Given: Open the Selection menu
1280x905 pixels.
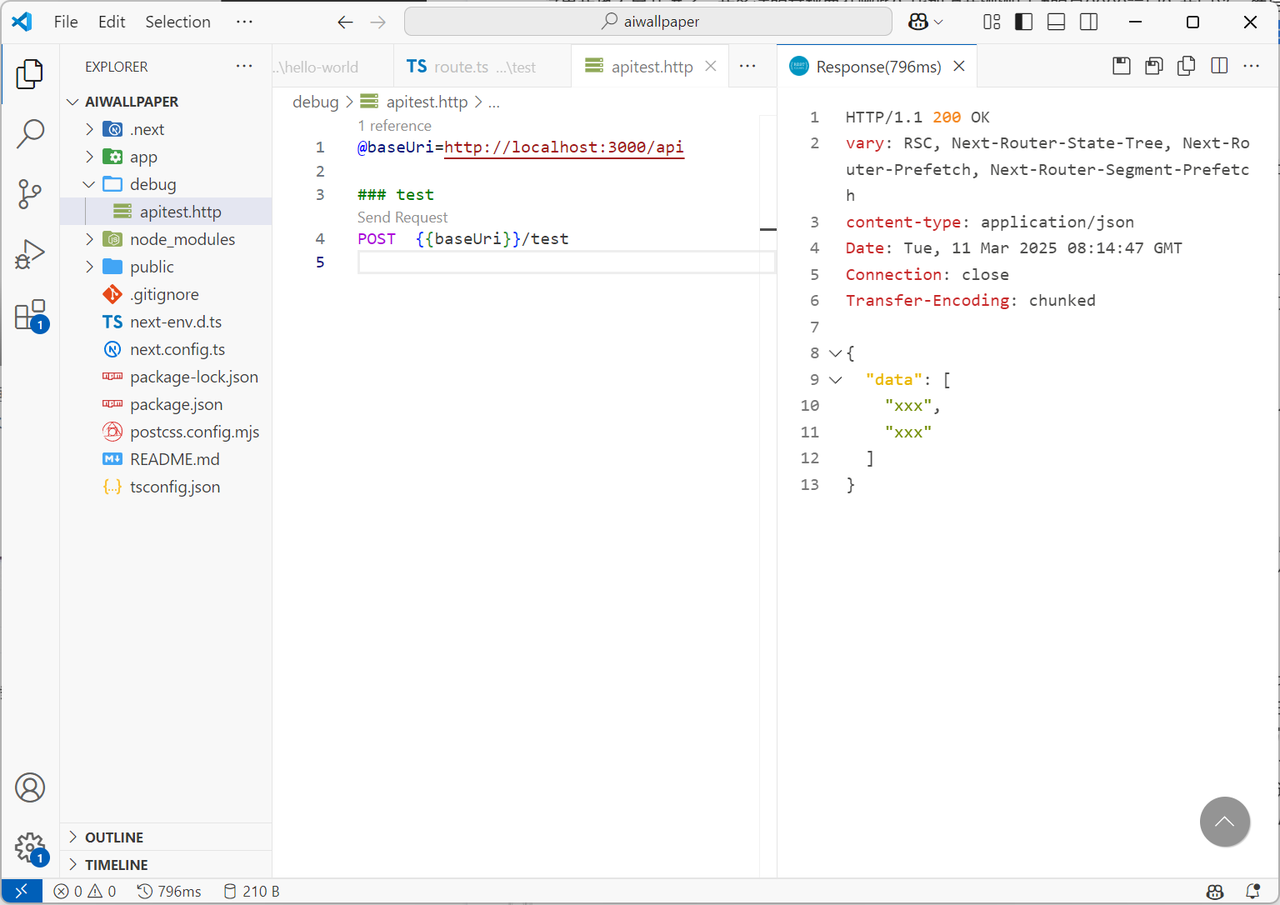Looking at the screenshot, I should click(178, 22).
